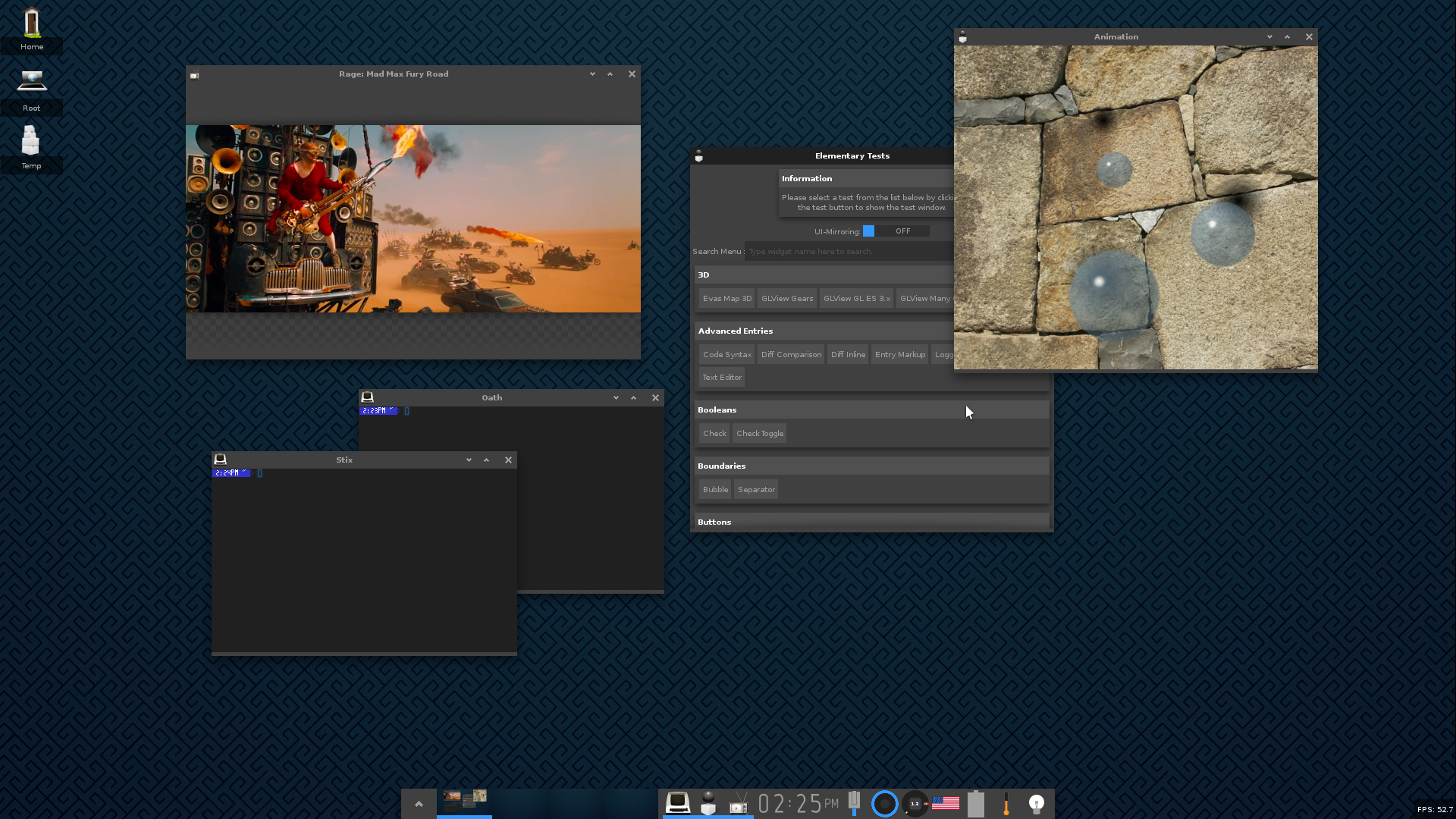The height and width of the screenshot is (819, 1456).
Task: Click the light bulb backlight gadget
Action: [1037, 803]
